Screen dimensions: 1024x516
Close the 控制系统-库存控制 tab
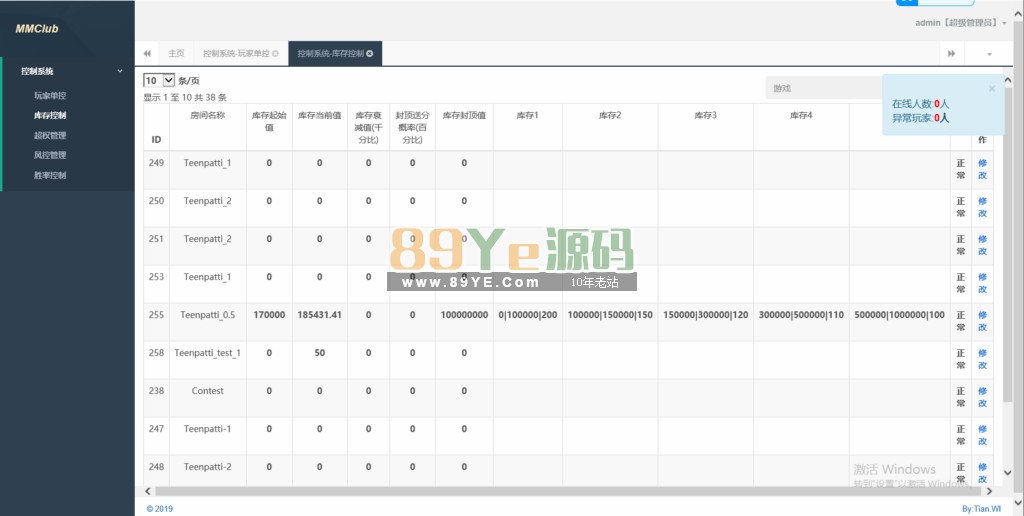(x=370, y=53)
